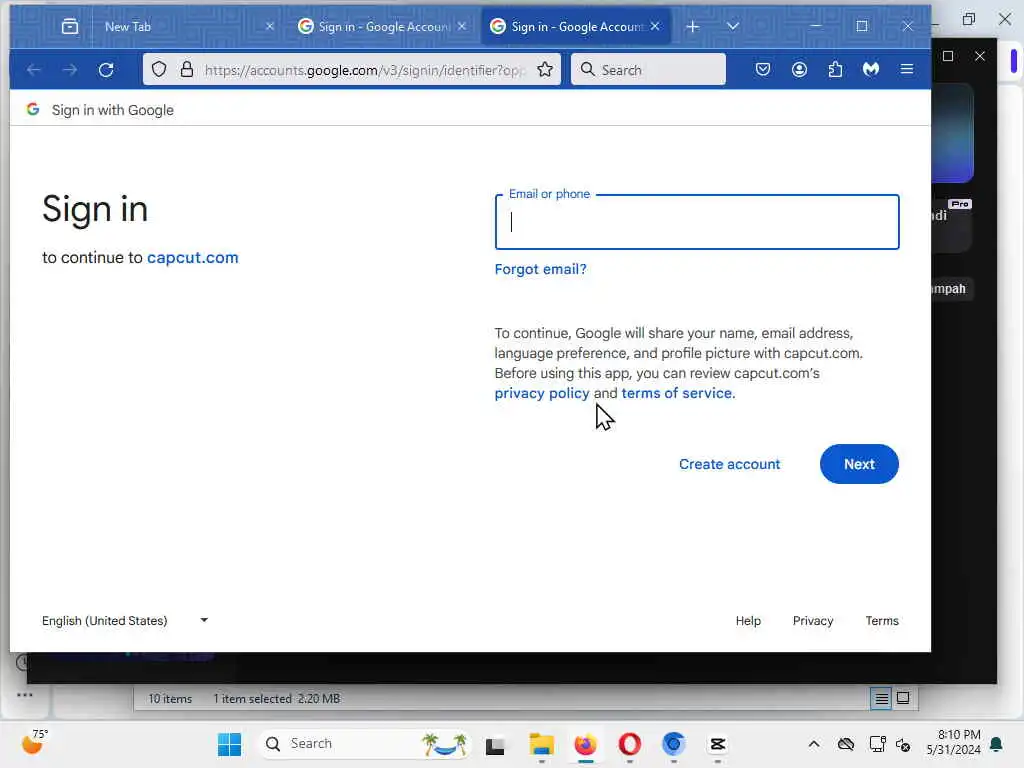Reload the current page
This screenshot has height=768, width=1024.
106,69
